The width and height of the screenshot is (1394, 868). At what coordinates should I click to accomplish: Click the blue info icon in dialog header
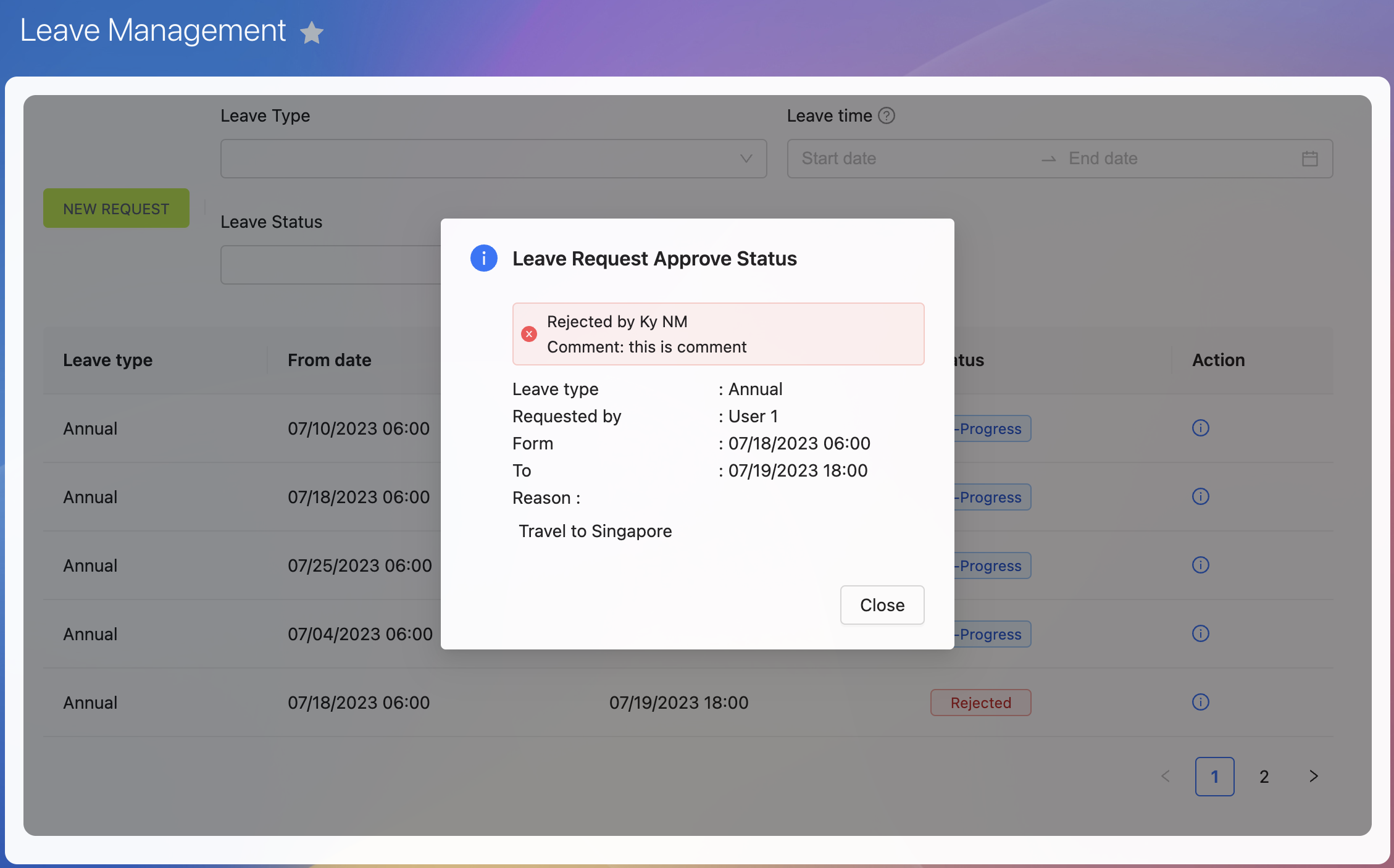tap(484, 258)
